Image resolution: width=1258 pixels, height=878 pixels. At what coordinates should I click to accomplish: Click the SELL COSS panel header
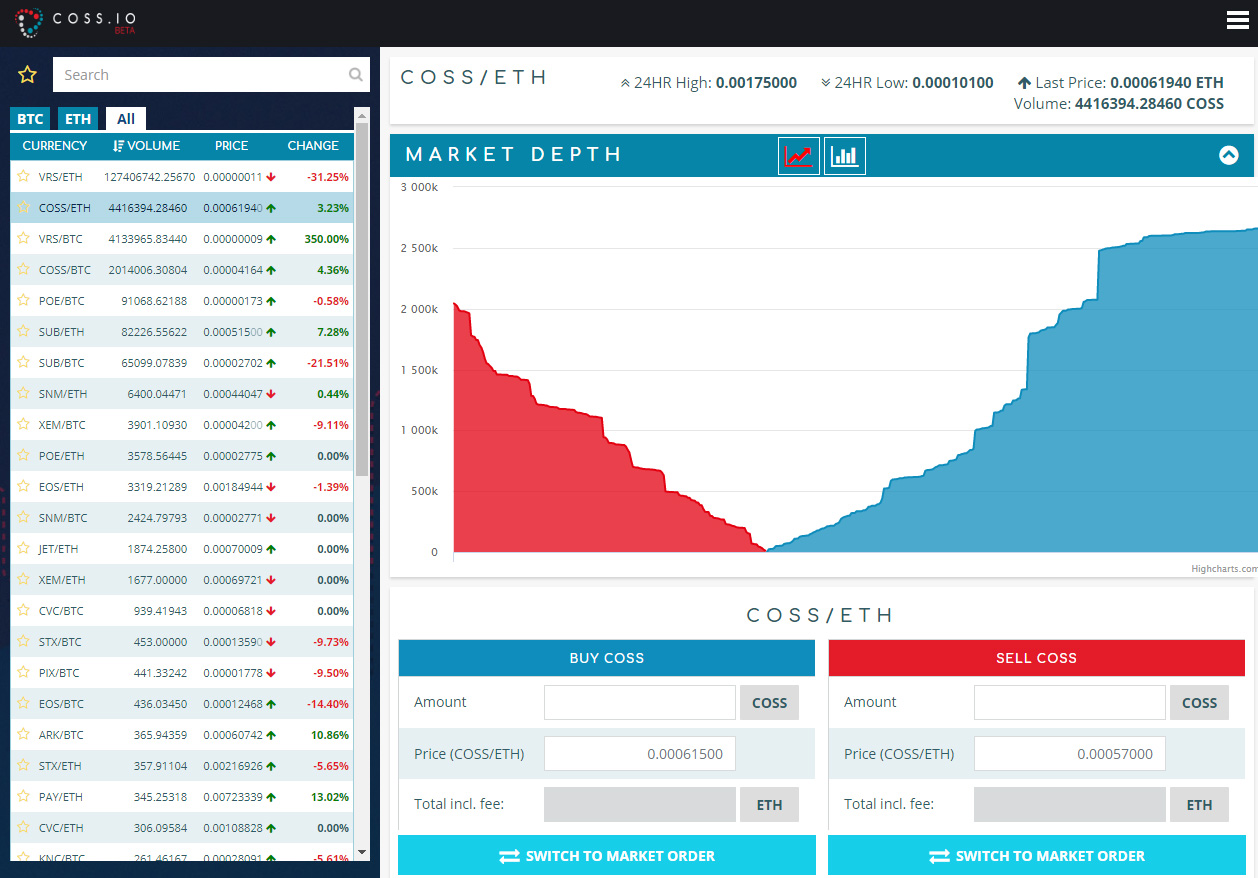[1037, 658]
